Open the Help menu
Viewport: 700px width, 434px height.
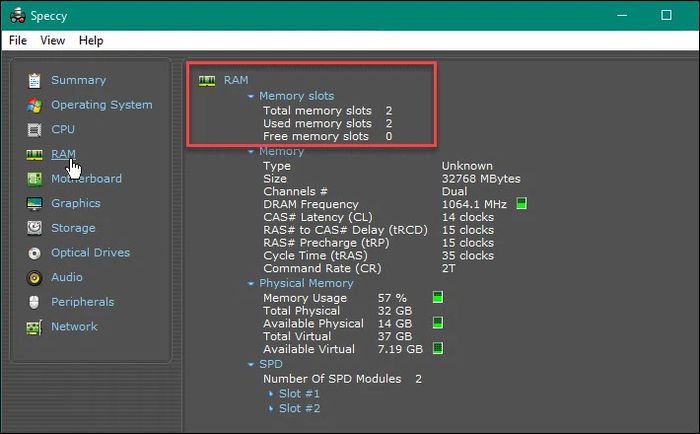91,41
